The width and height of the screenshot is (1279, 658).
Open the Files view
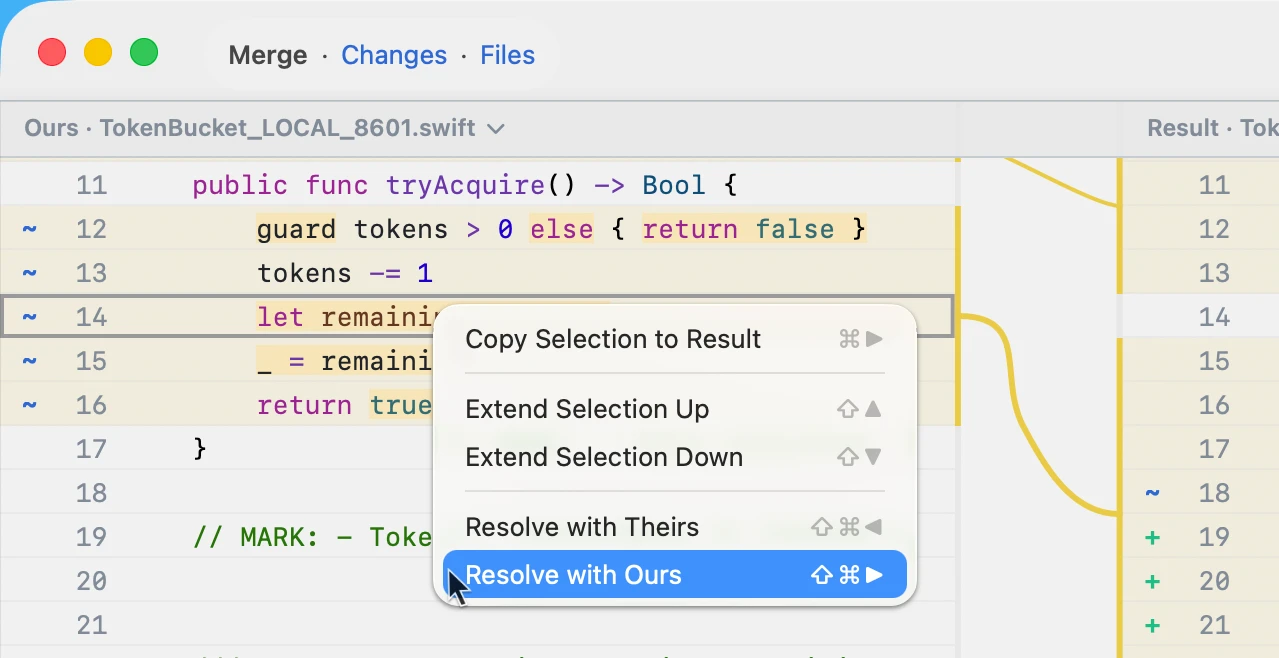[507, 55]
